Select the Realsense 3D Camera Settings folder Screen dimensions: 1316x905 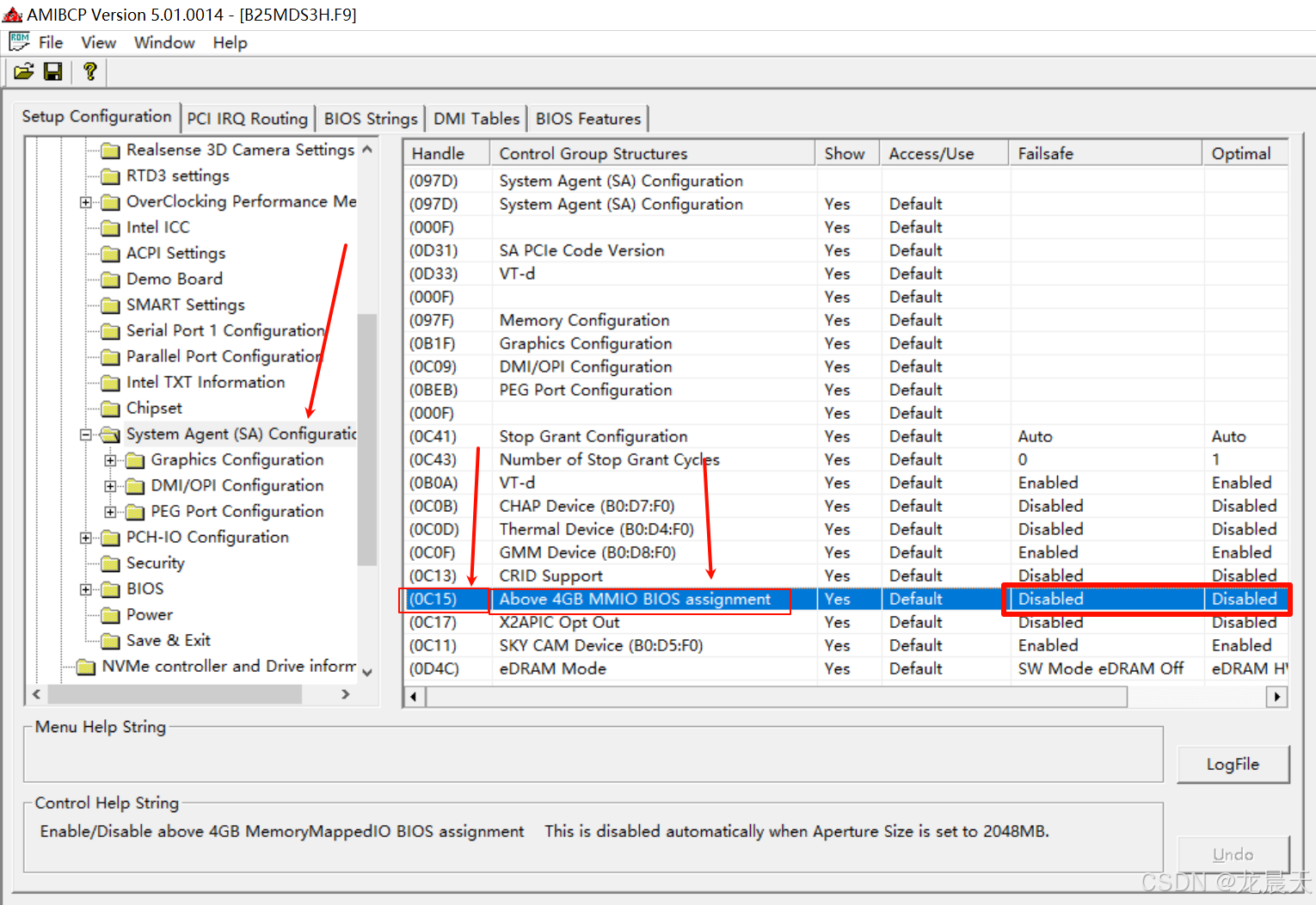[x=228, y=150]
